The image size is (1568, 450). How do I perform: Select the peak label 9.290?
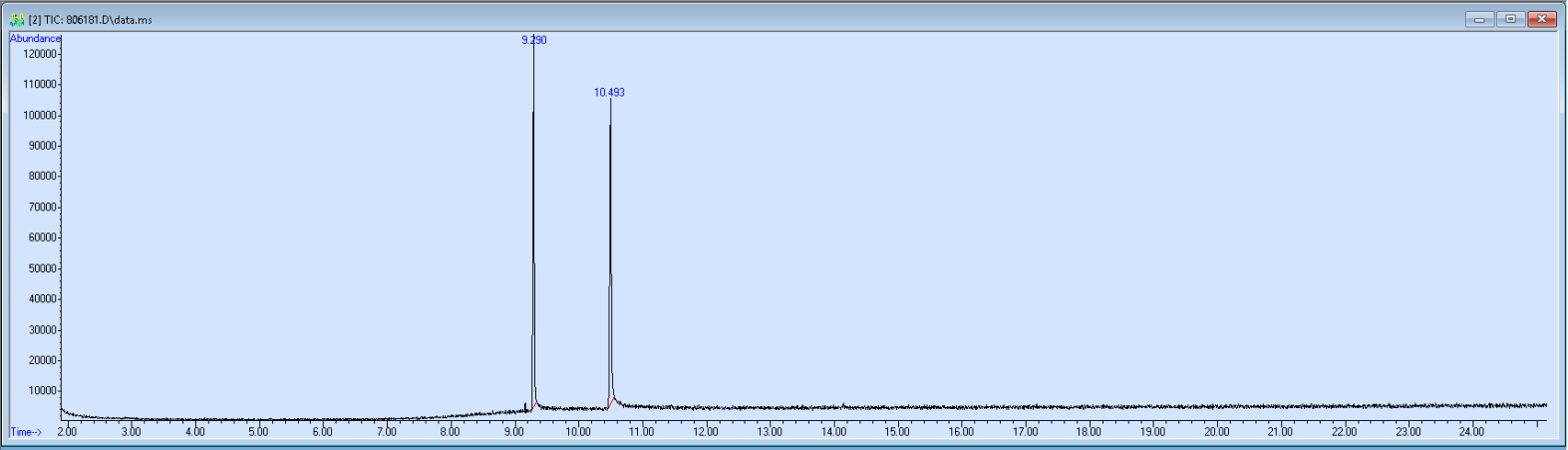click(x=534, y=40)
